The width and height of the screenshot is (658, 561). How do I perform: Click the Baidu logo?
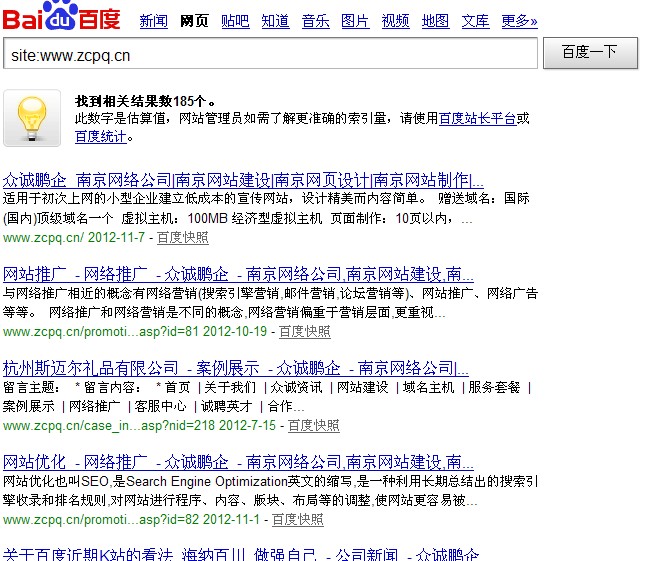pyautogui.click(x=61, y=16)
